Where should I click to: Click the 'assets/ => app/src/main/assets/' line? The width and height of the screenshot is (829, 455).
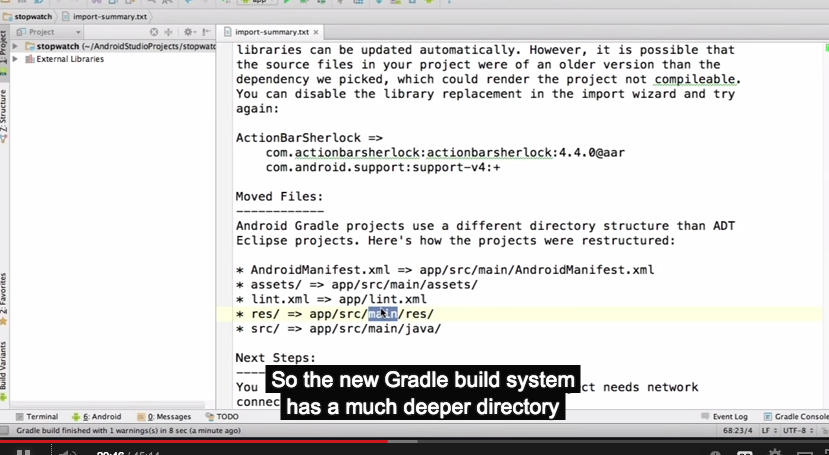pyautogui.click(x=357, y=285)
